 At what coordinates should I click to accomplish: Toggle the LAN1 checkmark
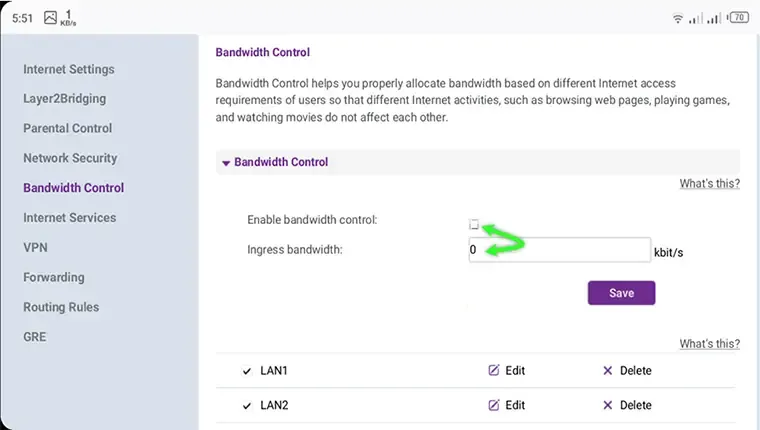tap(247, 371)
